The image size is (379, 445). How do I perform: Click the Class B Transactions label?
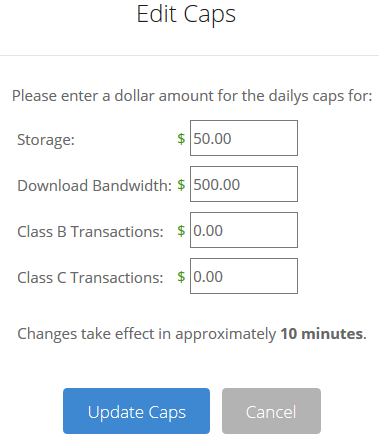click(90, 231)
